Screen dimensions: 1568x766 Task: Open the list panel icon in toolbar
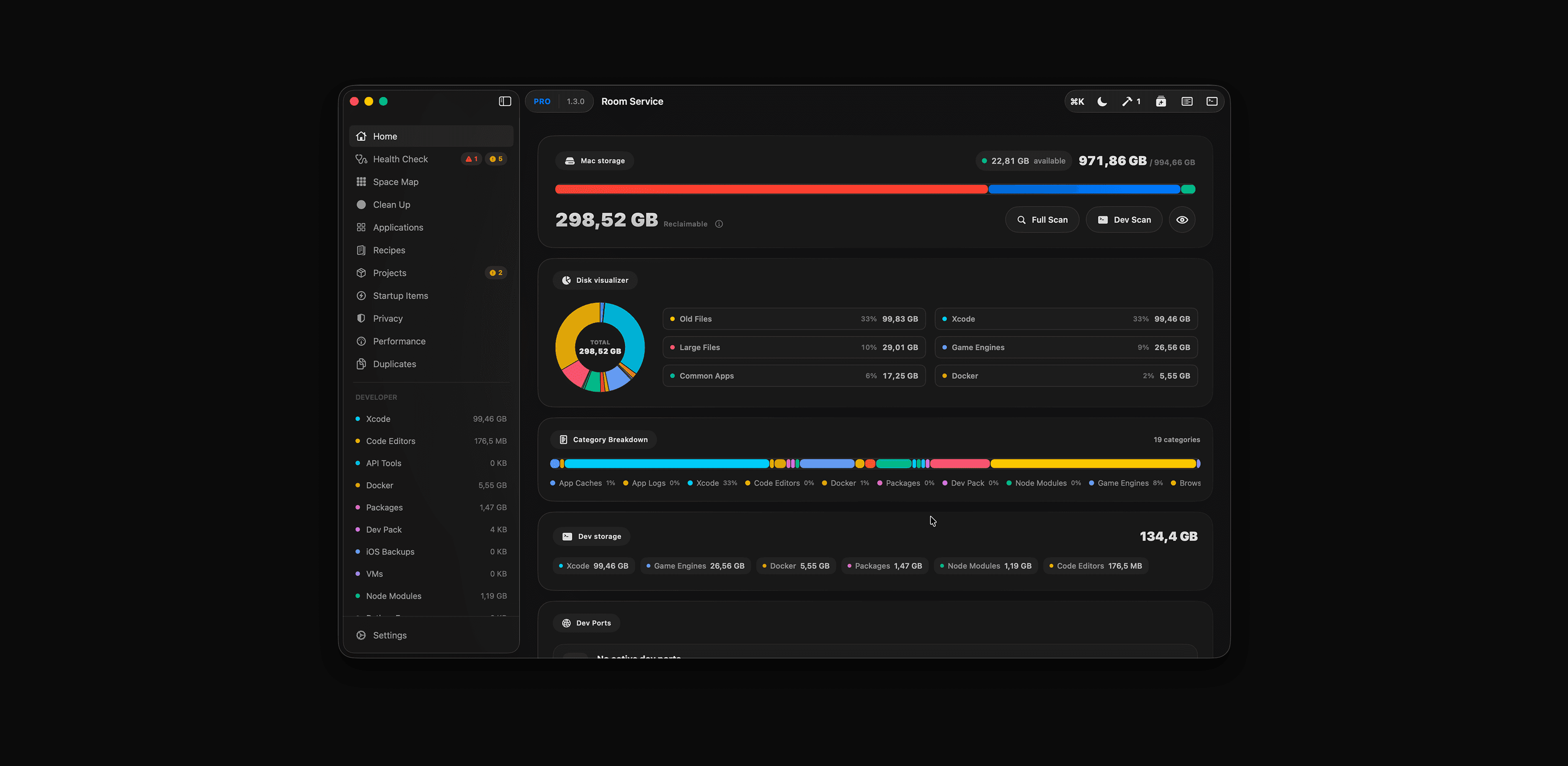1186,102
